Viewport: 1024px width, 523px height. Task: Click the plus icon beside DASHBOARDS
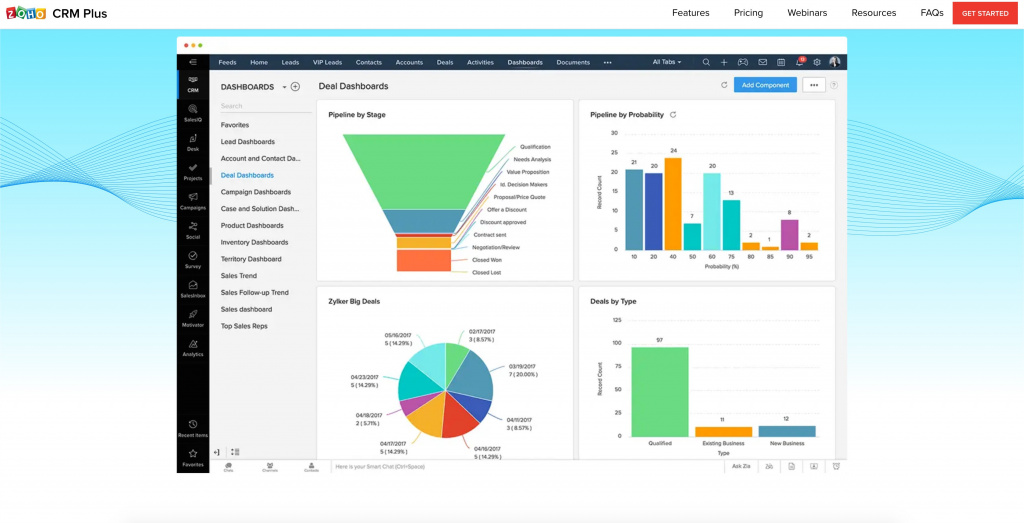coord(295,87)
